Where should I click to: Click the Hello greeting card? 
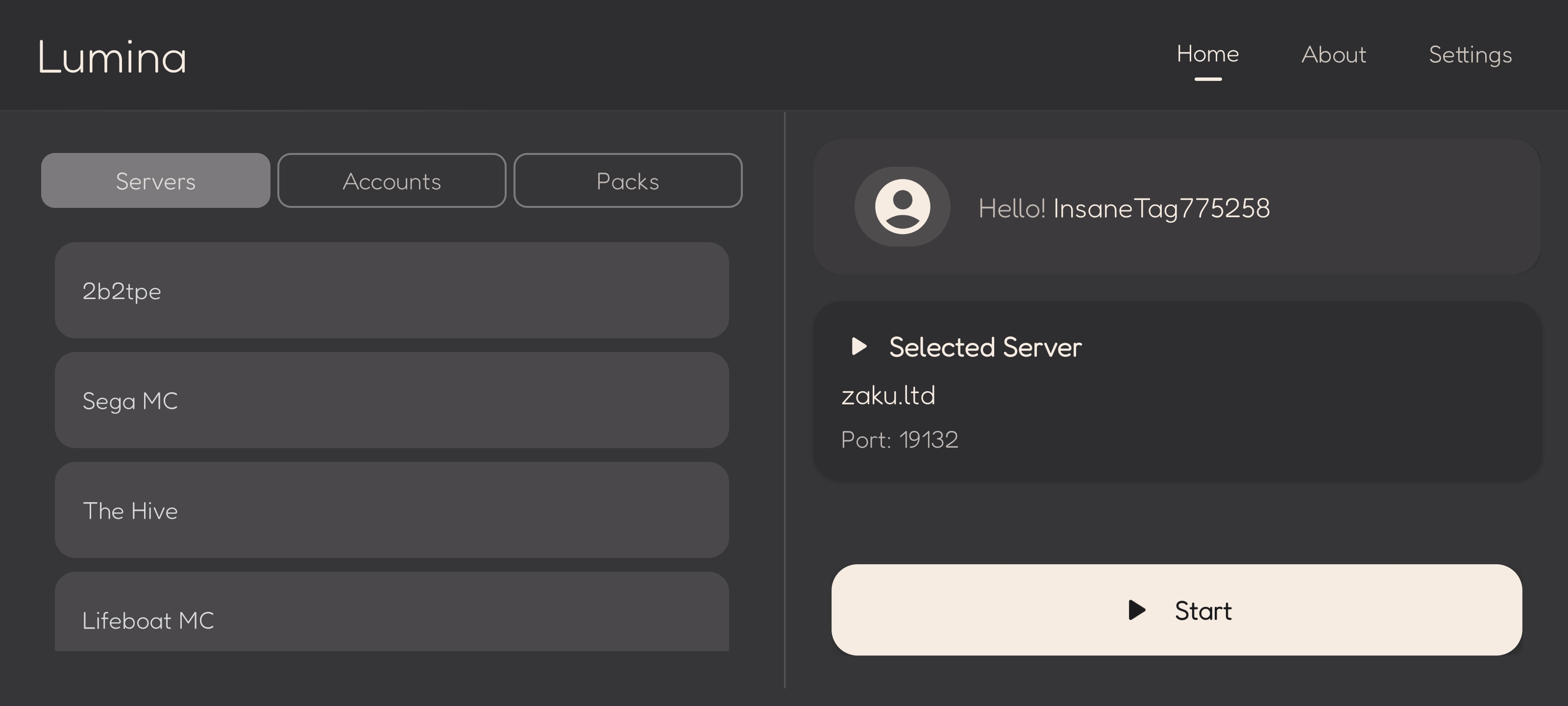pos(1176,206)
